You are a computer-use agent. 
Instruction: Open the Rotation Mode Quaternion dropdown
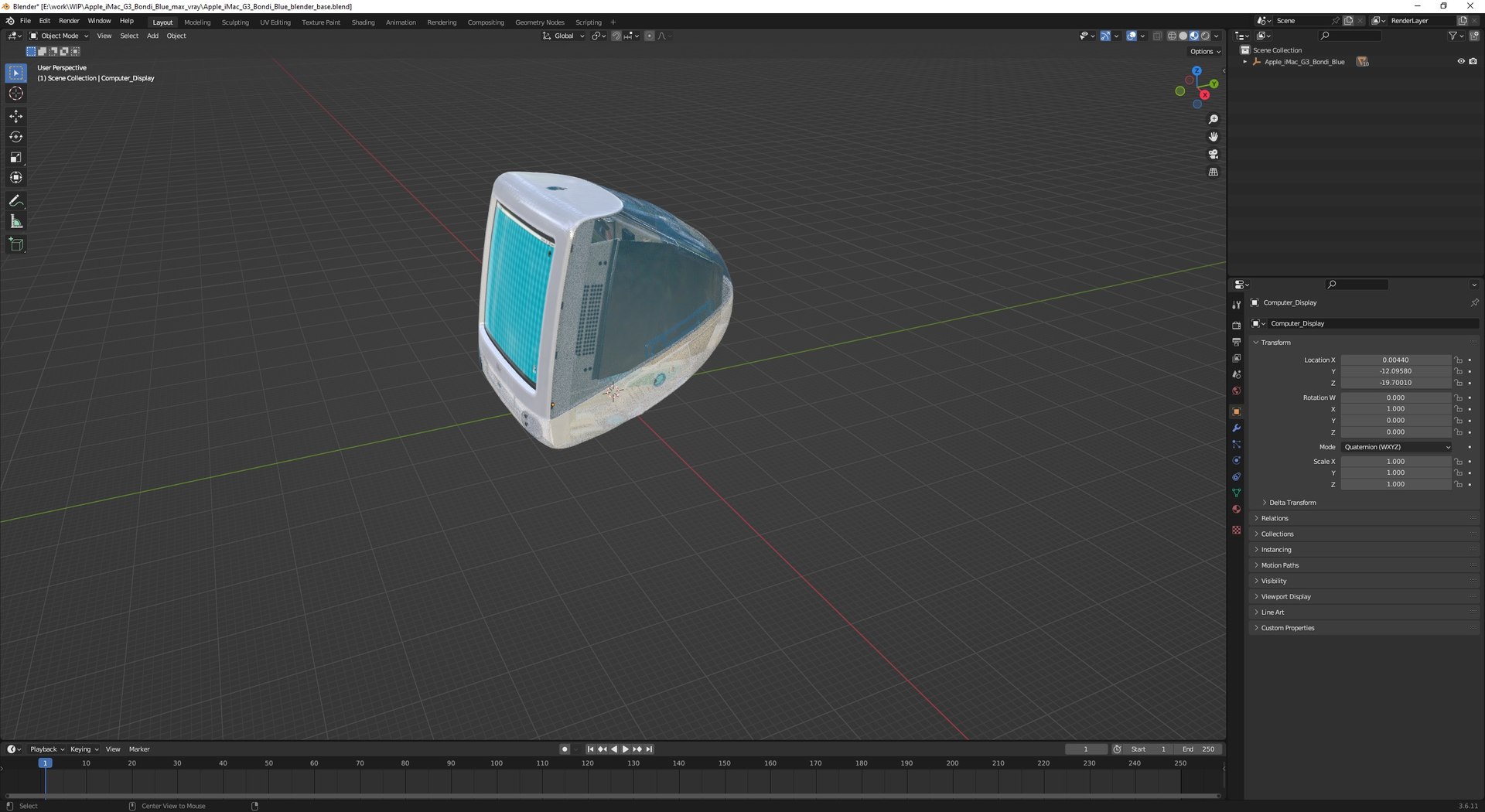pos(1397,447)
